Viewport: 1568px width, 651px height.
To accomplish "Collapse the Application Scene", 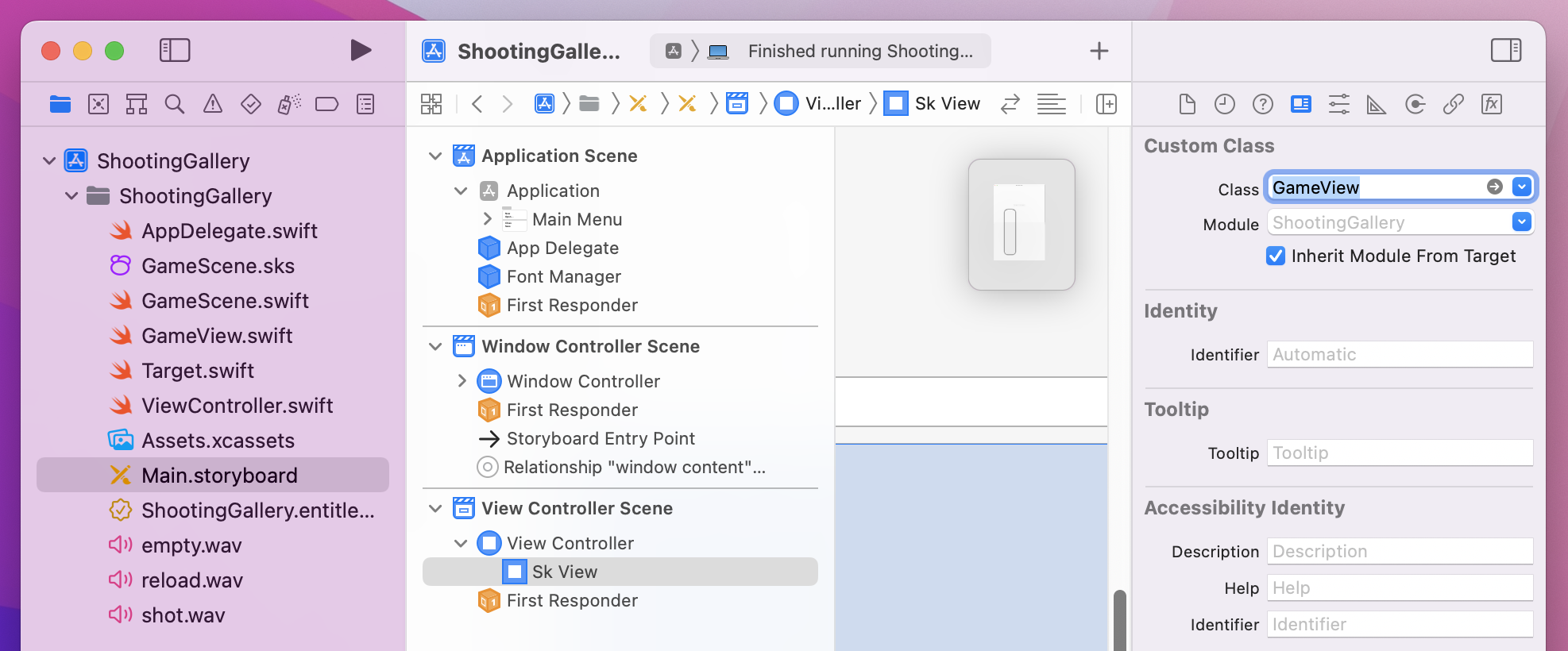I will pos(435,156).
